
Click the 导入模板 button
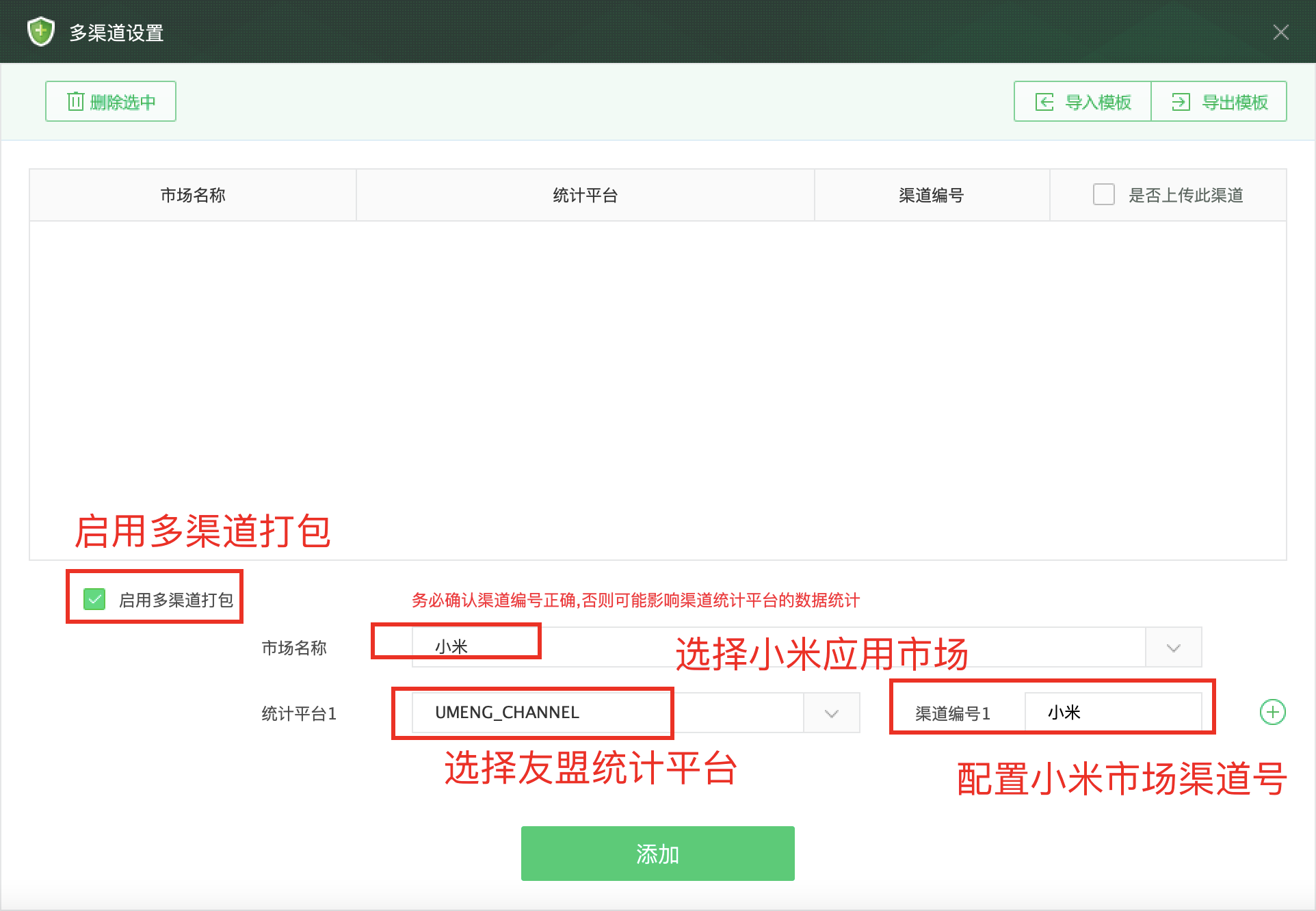coord(1083,101)
